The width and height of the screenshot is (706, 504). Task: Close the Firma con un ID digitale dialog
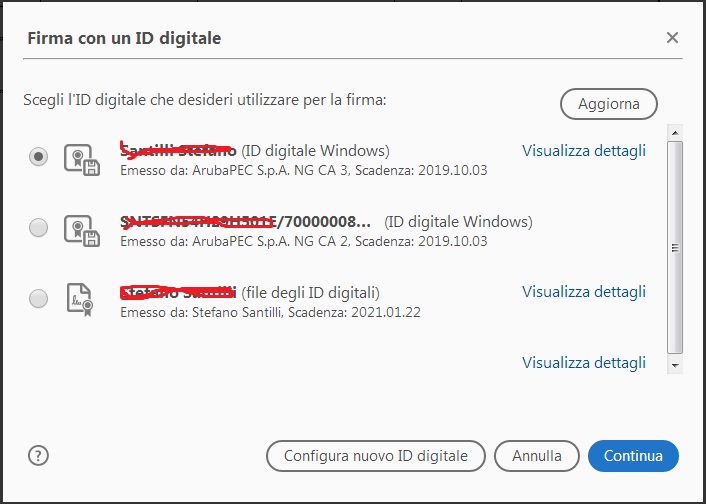tap(672, 37)
